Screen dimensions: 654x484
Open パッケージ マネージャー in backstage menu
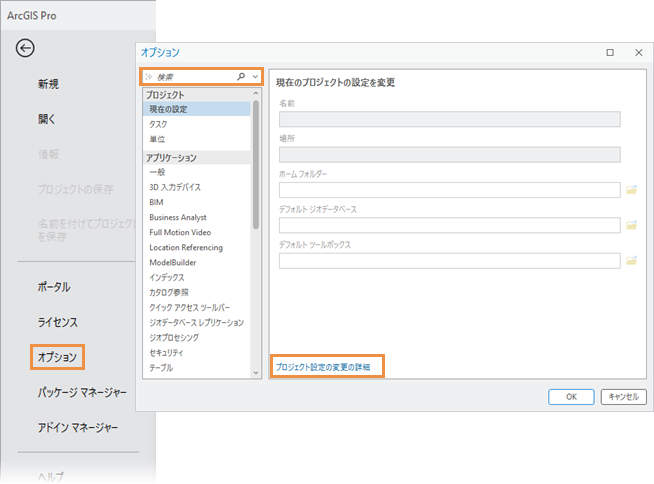82,392
